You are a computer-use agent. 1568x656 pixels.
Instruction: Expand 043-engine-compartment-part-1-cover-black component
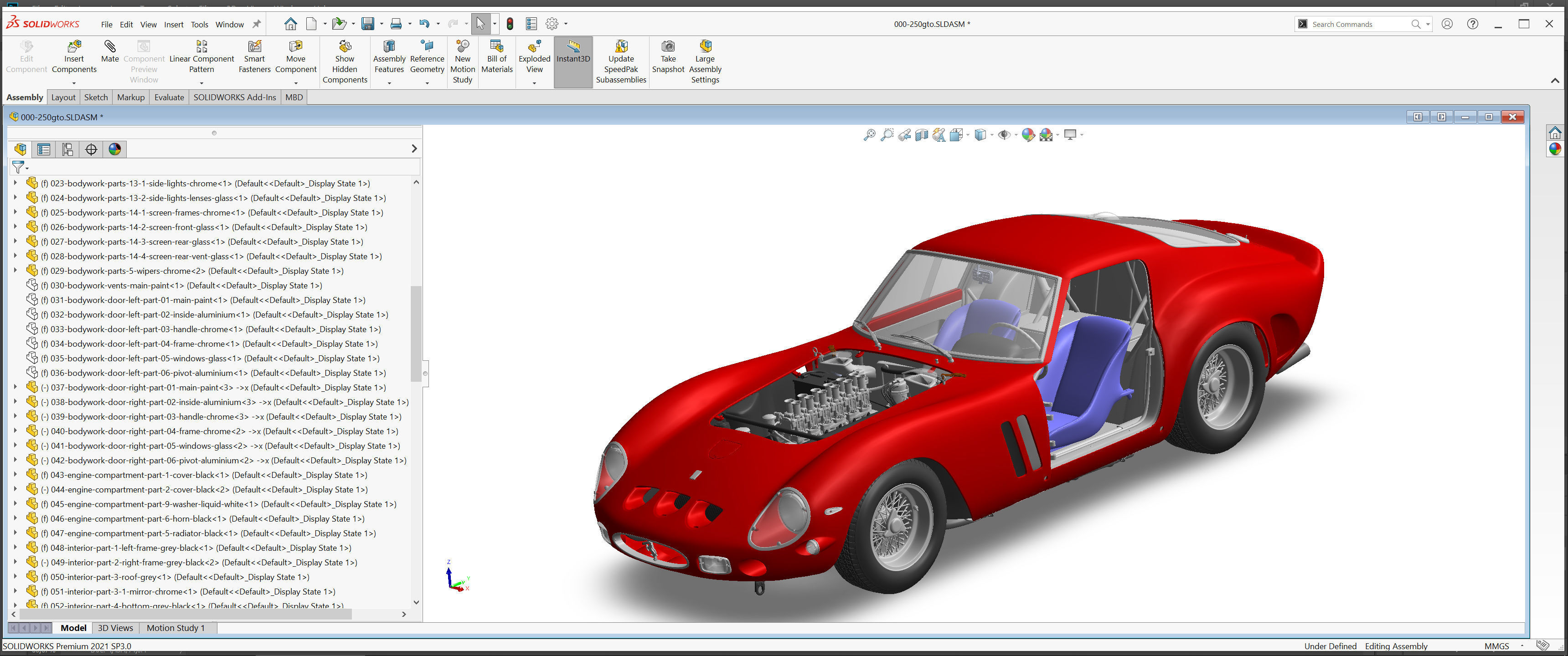(x=15, y=475)
